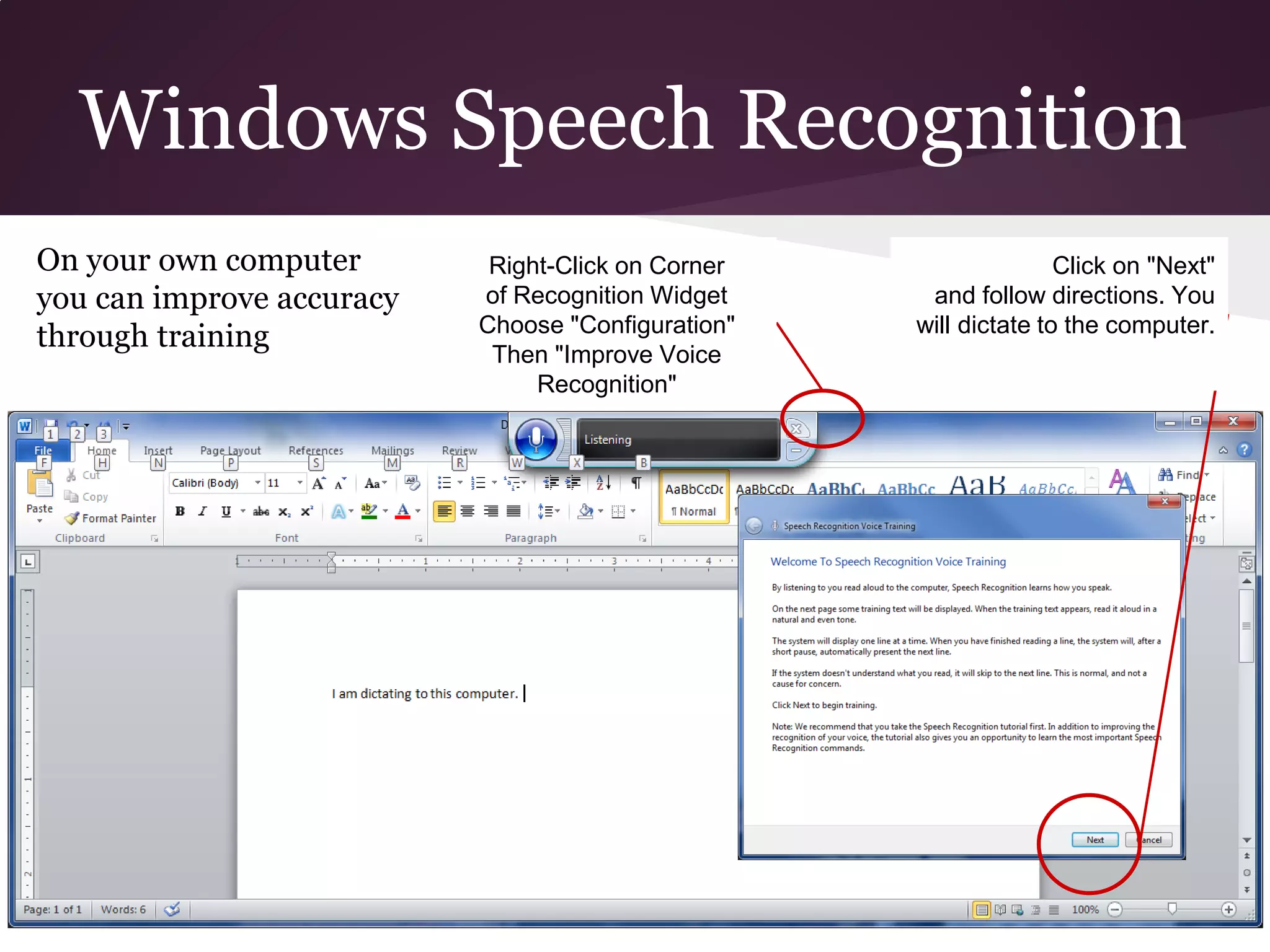Screen dimensions: 1270x952
Task: Click the Cut command
Action: coord(83,475)
